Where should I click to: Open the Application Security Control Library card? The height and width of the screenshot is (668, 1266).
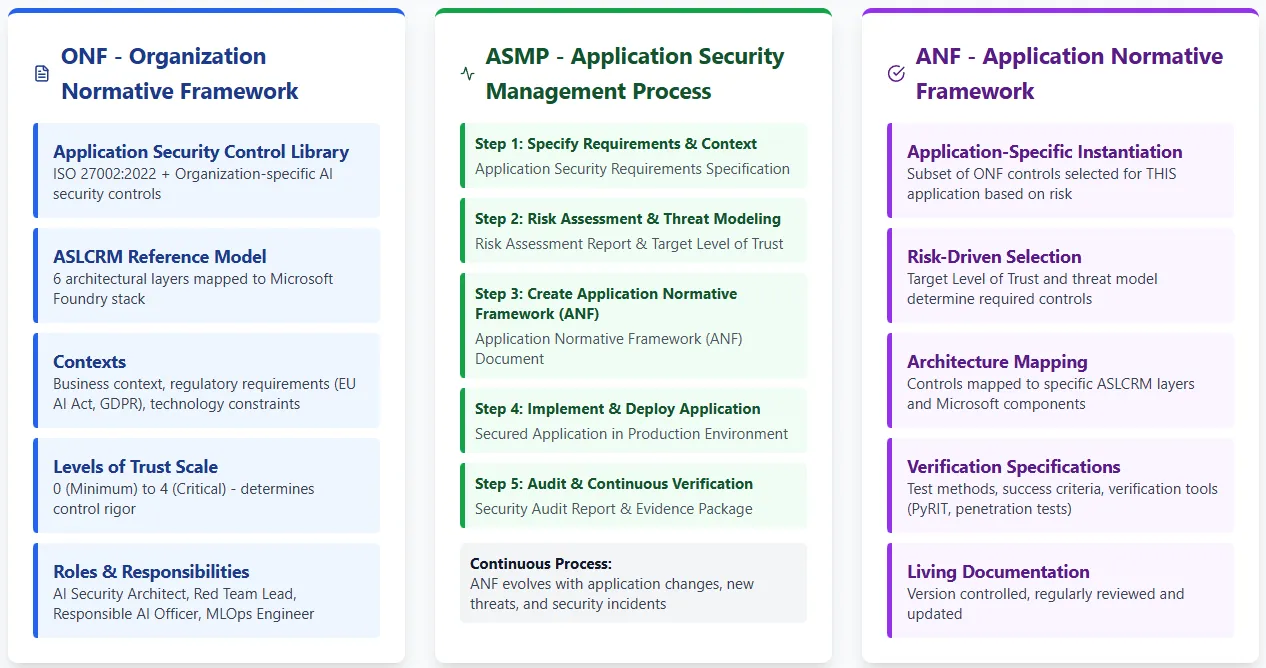pyautogui.click(x=207, y=170)
